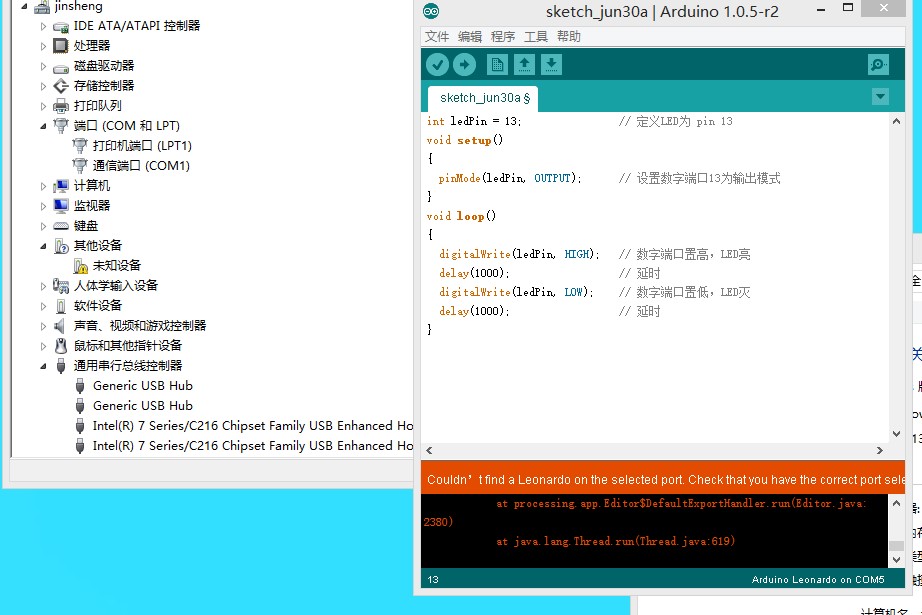Expand the 磁盘驱动器 node
Viewport: 922px width, 615px height.
pyautogui.click(x=43, y=66)
